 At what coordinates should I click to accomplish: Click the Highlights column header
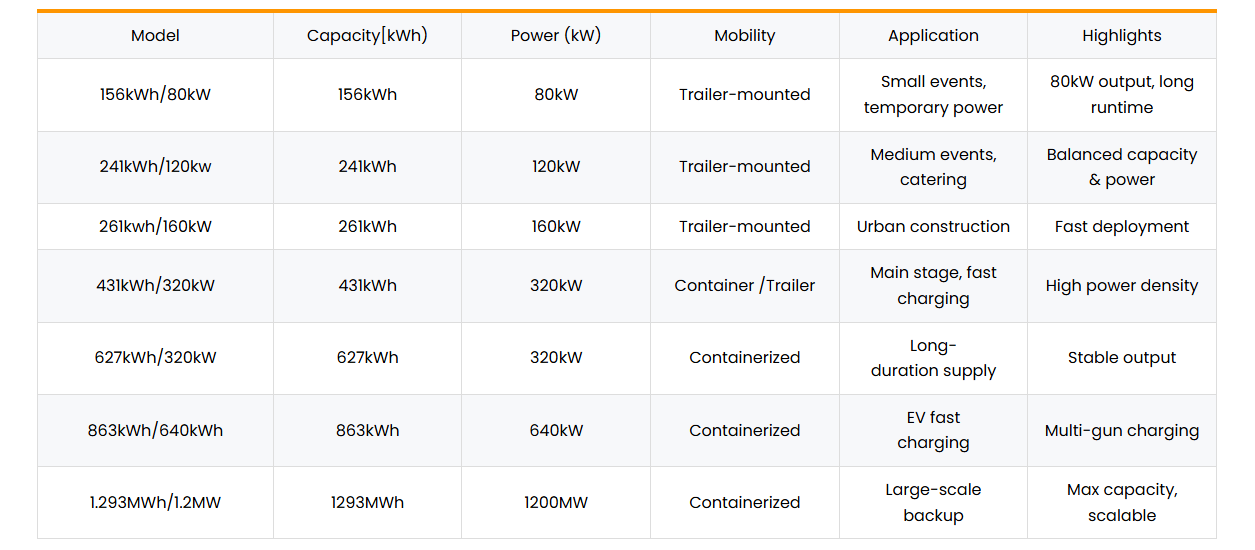pyautogui.click(x=1122, y=36)
